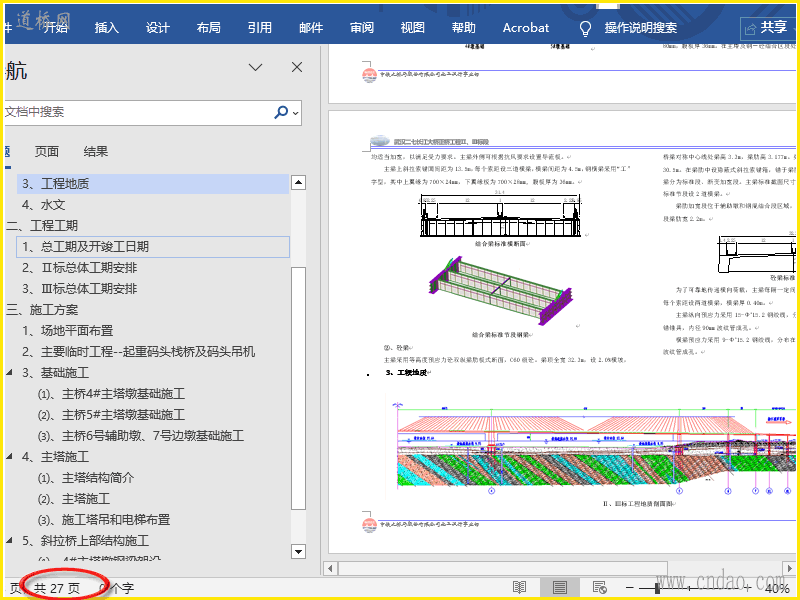
Task: Close the navigation pane
Action: (x=297, y=67)
